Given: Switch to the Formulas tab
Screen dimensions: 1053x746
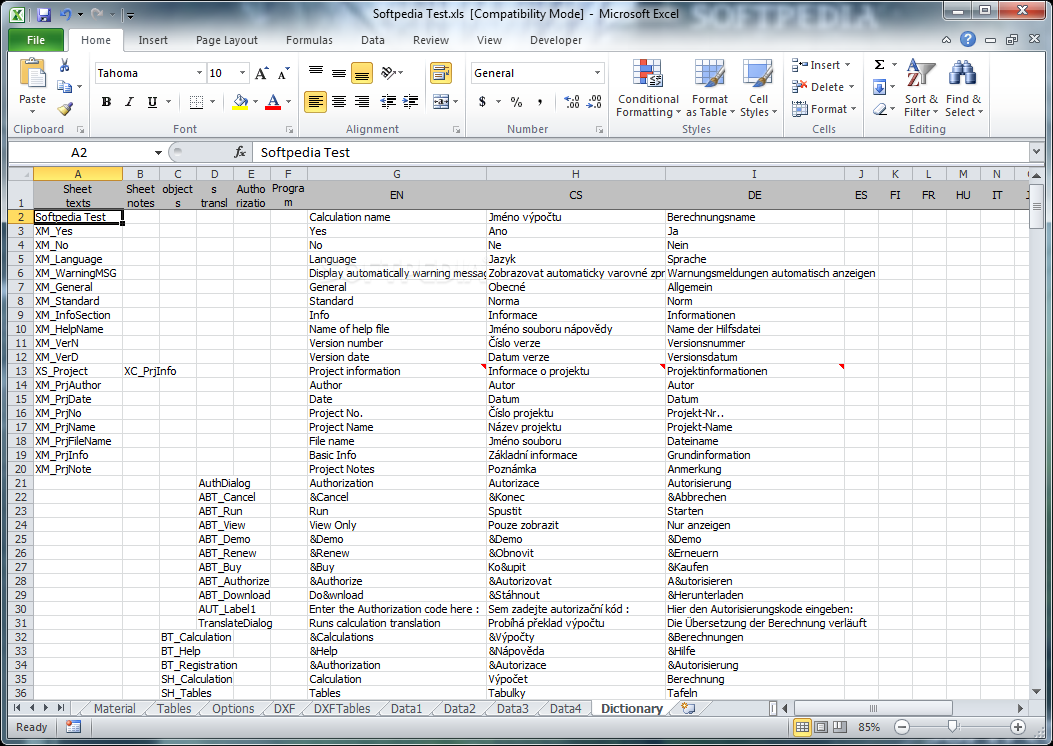Looking at the screenshot, I should (x=309, y=40).
